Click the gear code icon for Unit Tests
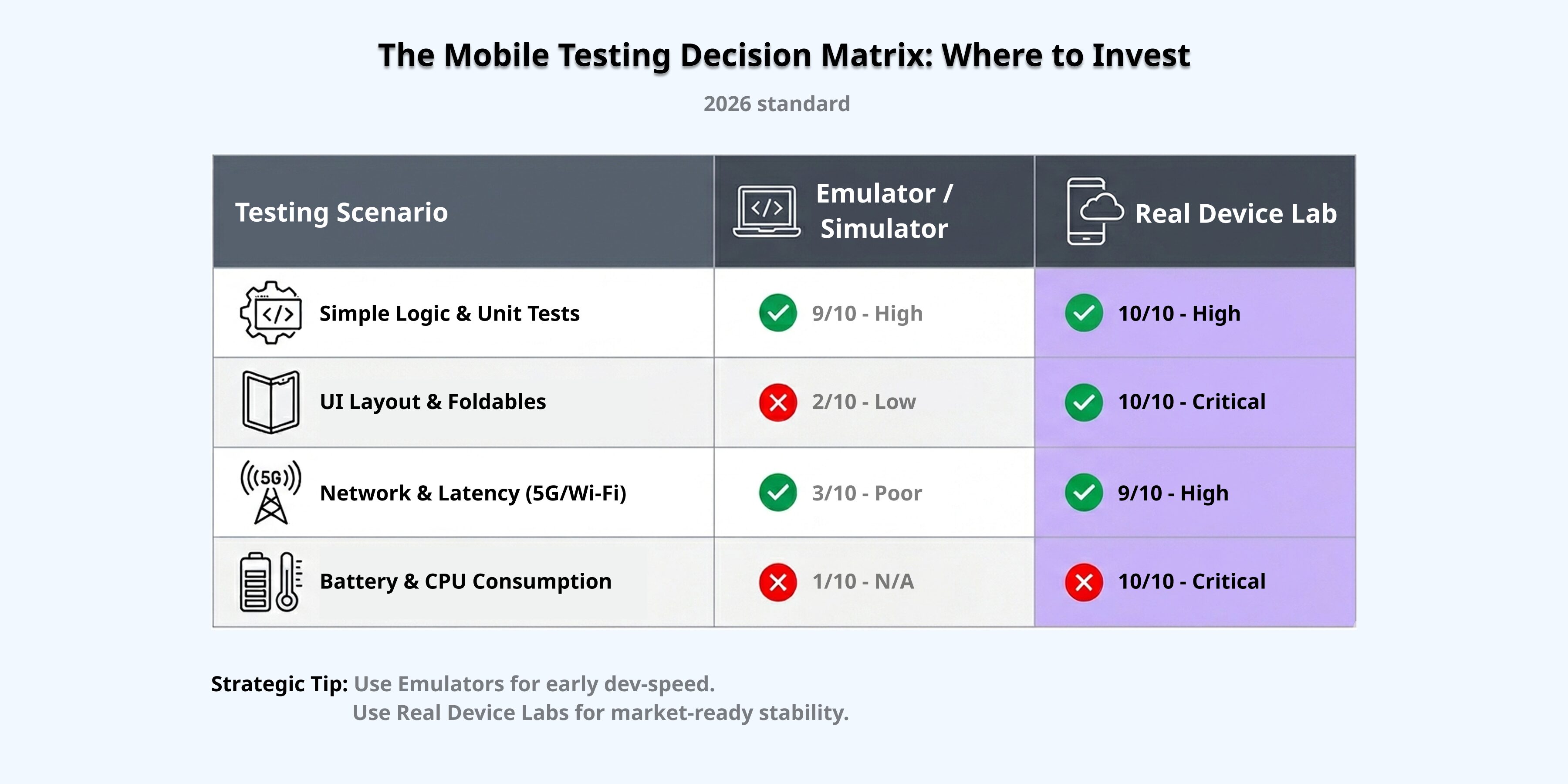 pyautogui.click(x=271, y=313)
